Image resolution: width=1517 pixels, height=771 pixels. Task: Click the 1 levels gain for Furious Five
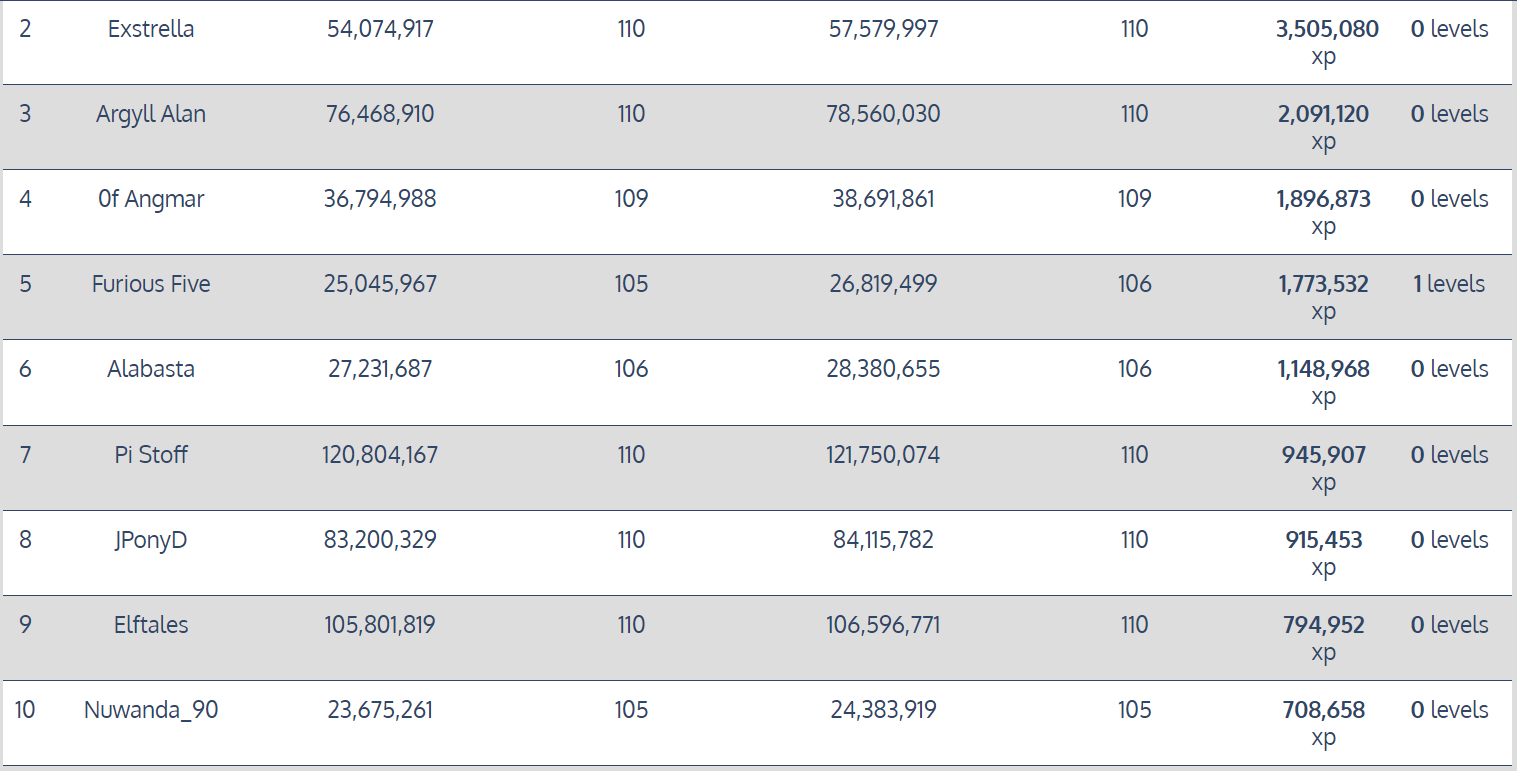1449,284
